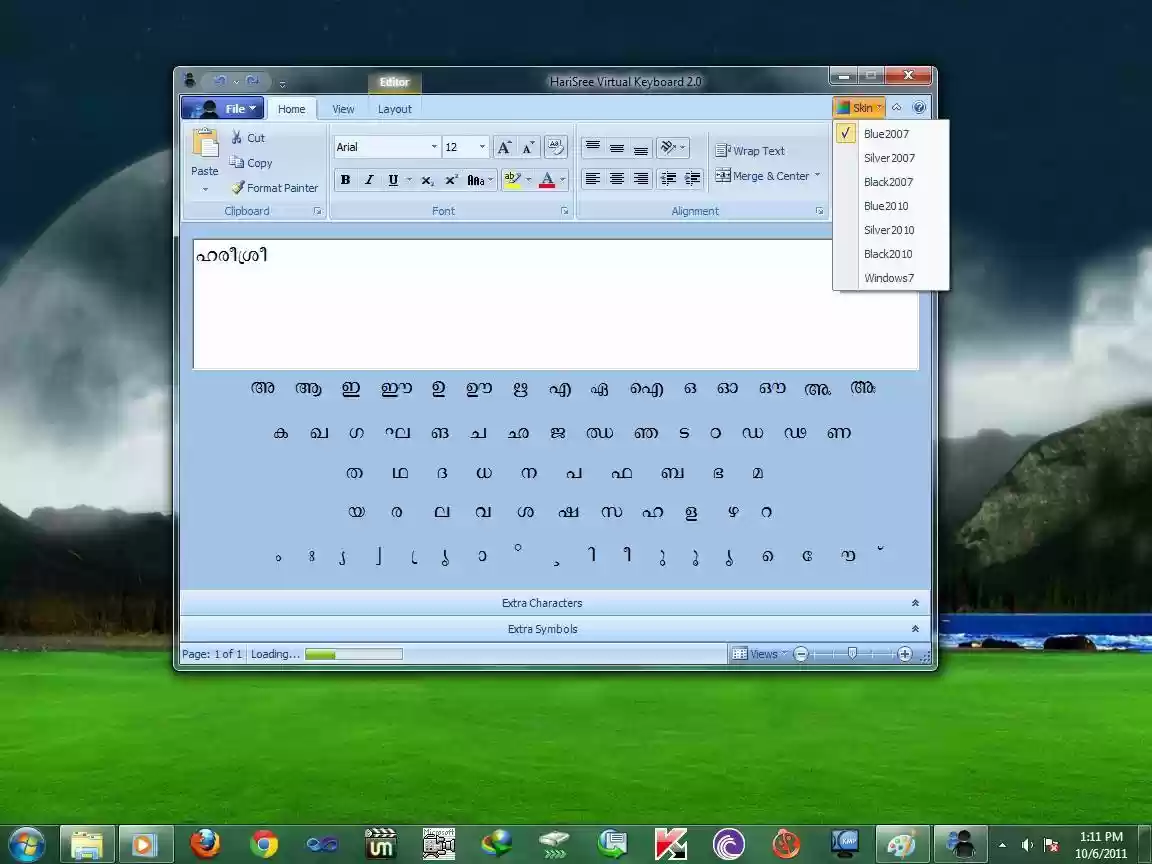The width and height of the screenshot is (1152, 864).
Task: Select the checked Blue2007 skin
Action: pos(886,133)
